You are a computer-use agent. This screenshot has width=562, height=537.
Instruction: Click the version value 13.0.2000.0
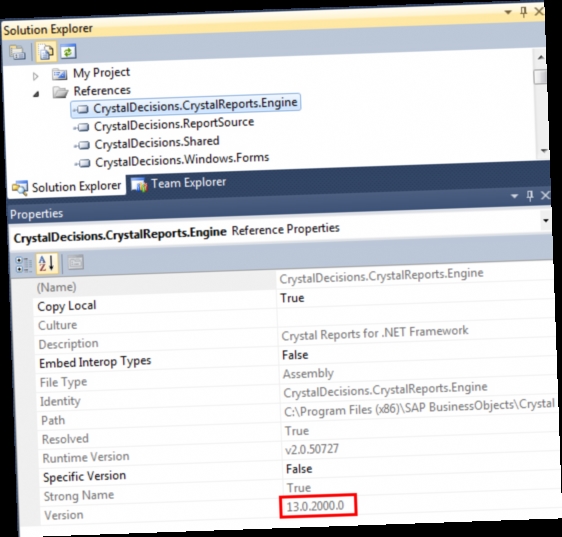click(x=315, y=506)
